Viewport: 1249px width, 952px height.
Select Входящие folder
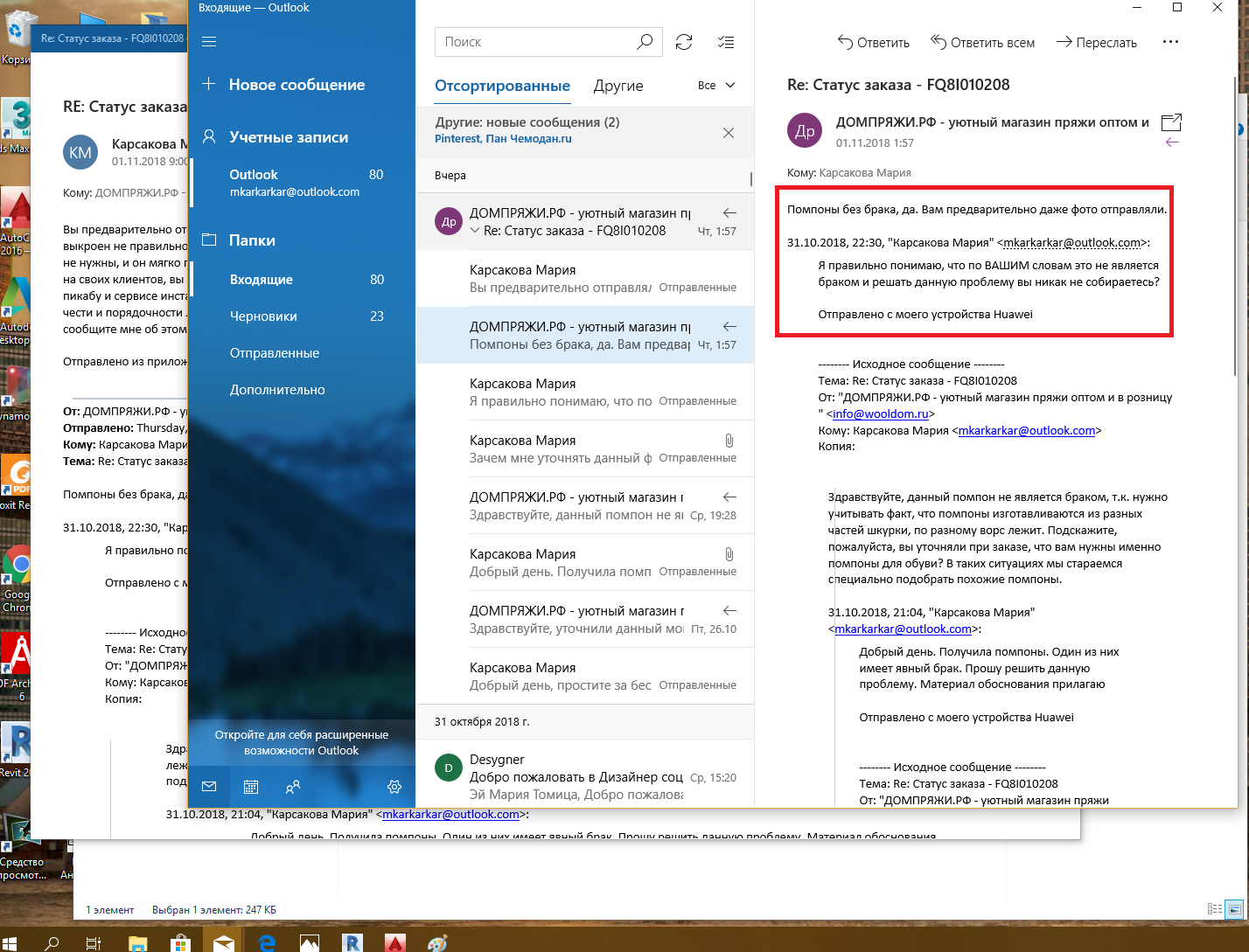pyautogui.click(x=303, y=280)
